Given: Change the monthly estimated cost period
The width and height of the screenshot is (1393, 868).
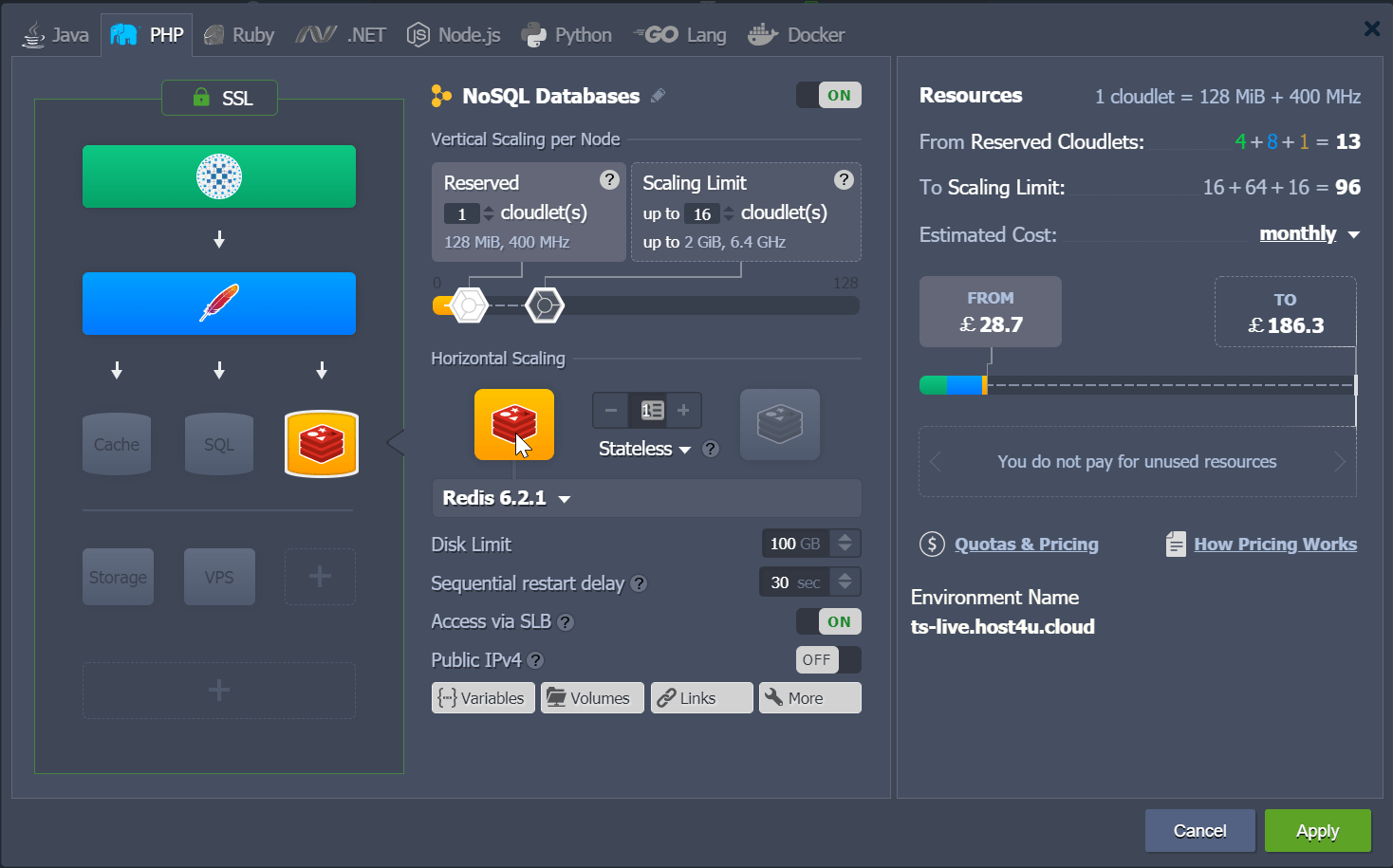Looking at the screenshot, I should pyautogui.click(x=1309, y=234).
